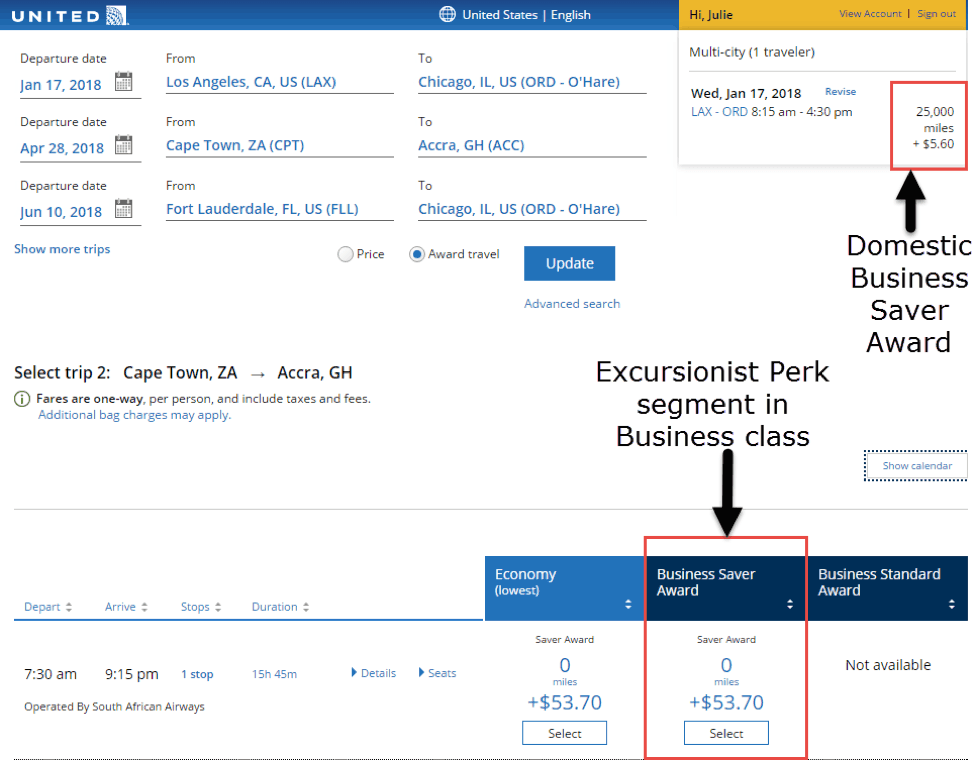This screenshot has height=760, width=975.
Task: Open the calendar for the Jan 17 departure date
Action: coord(124,83)
